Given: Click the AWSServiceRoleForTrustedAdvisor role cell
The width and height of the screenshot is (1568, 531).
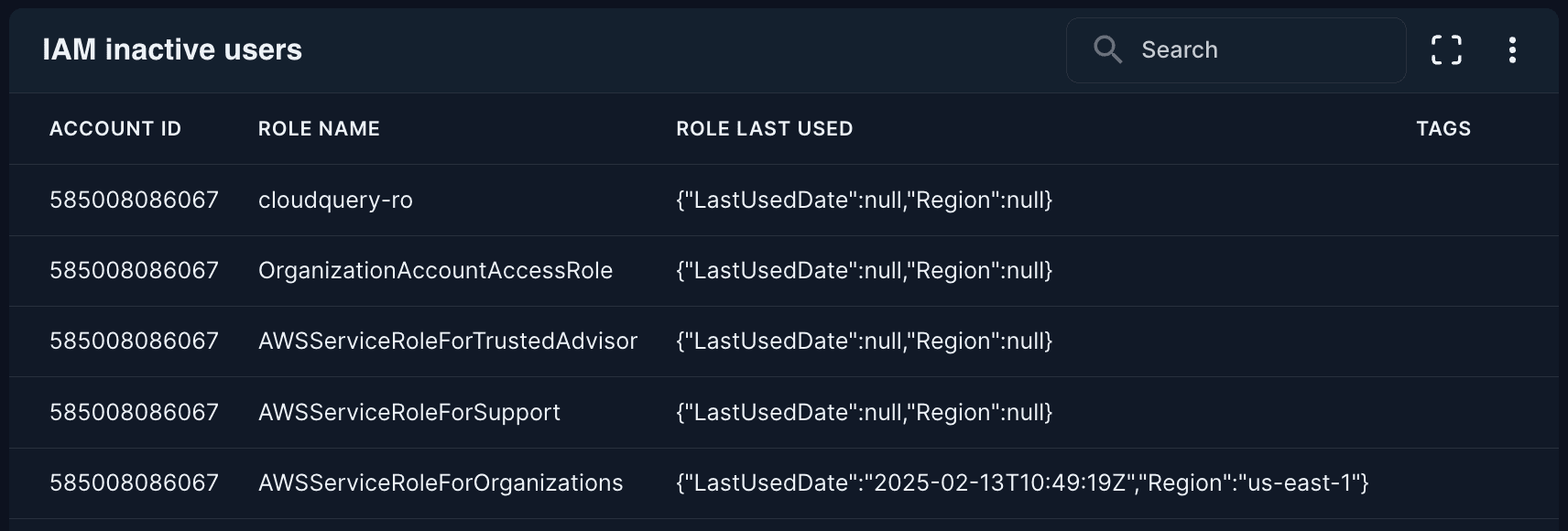Looking at the screenshot, I should tap(447, 341).
